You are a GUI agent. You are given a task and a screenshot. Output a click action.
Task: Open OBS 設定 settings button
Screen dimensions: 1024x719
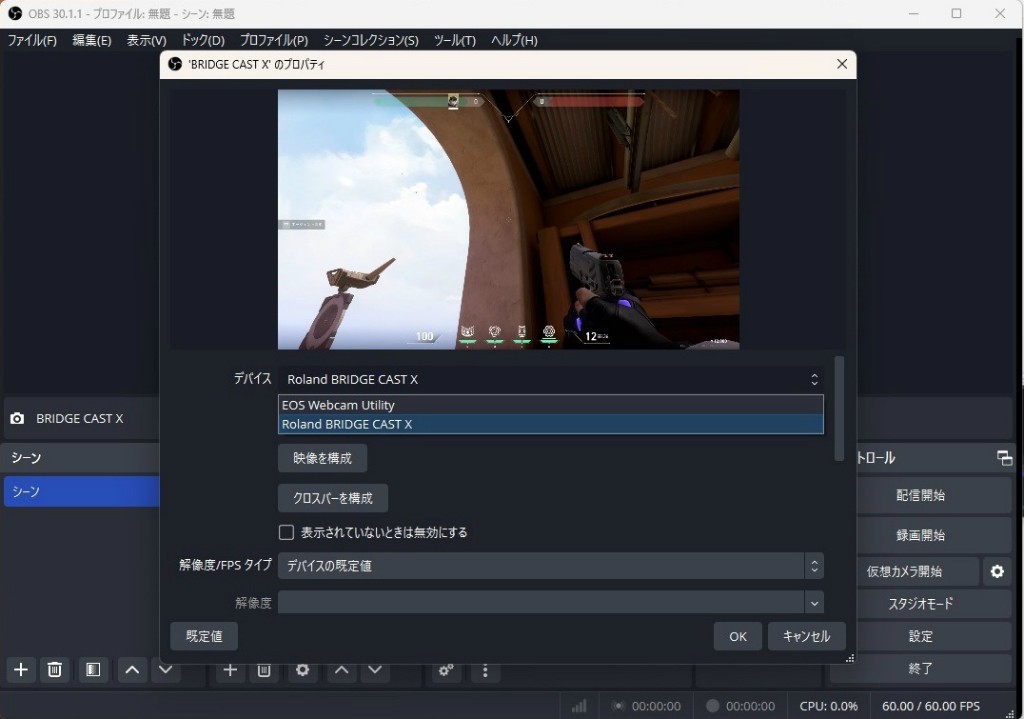[x=920, y=636]
